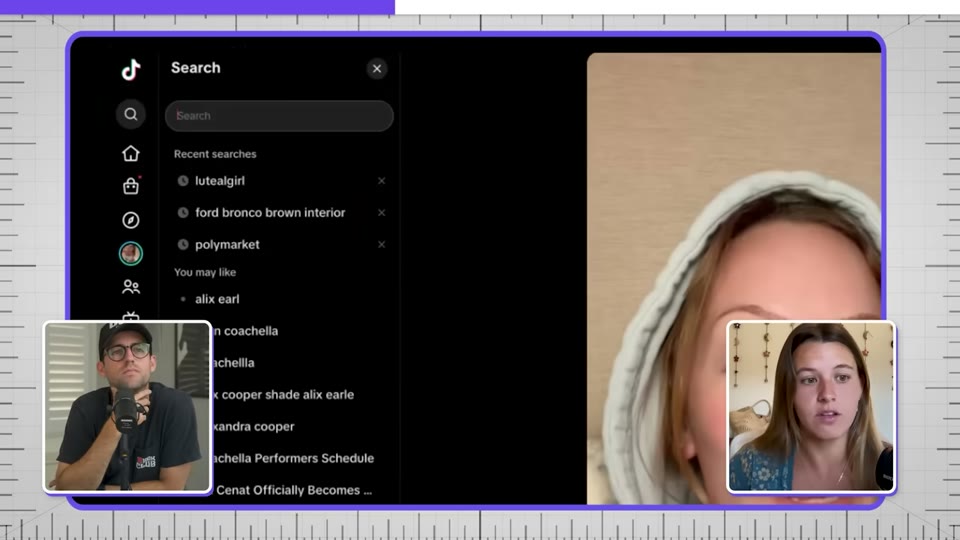Click clock icon beside ford bronco search
This screenshot has height=540, width=960.
(x=182, y=212)
